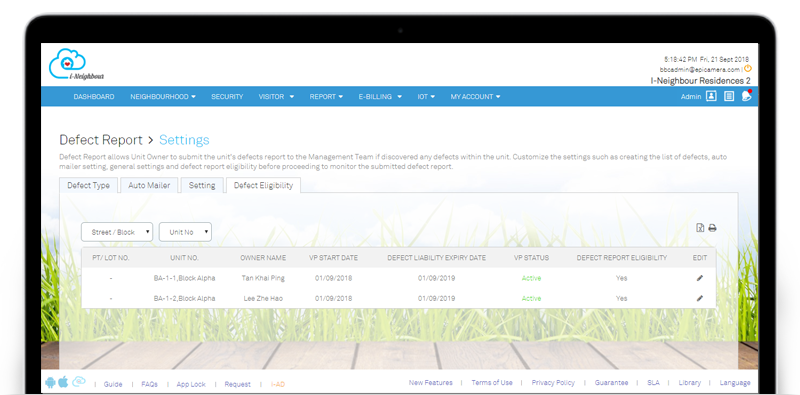Open the Privacy Policy link
Image resolution: width=800 pixels, height=395 pixels.
pyautogui.click(x=553, y=383)
